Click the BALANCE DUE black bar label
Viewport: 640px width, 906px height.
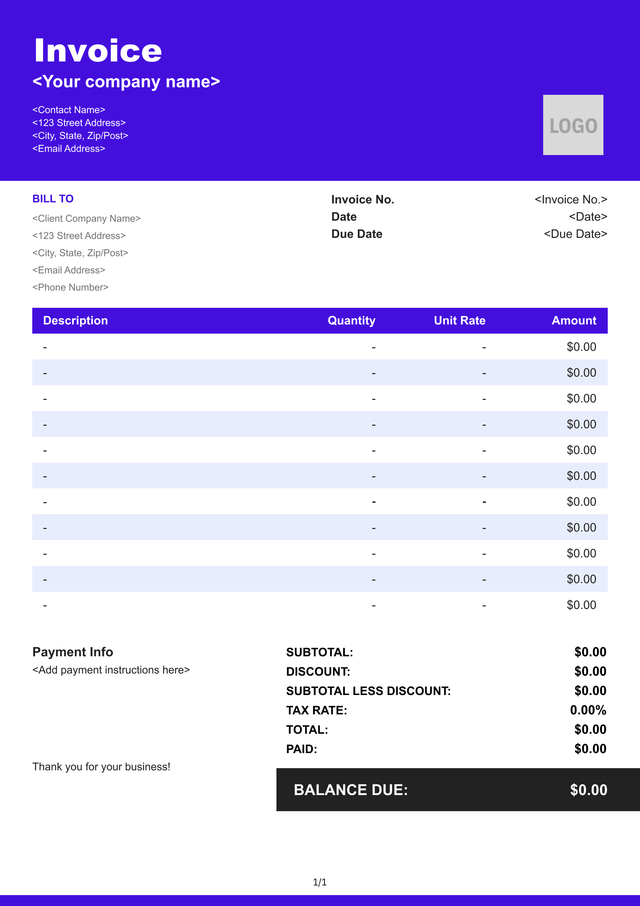pos(351,790)
